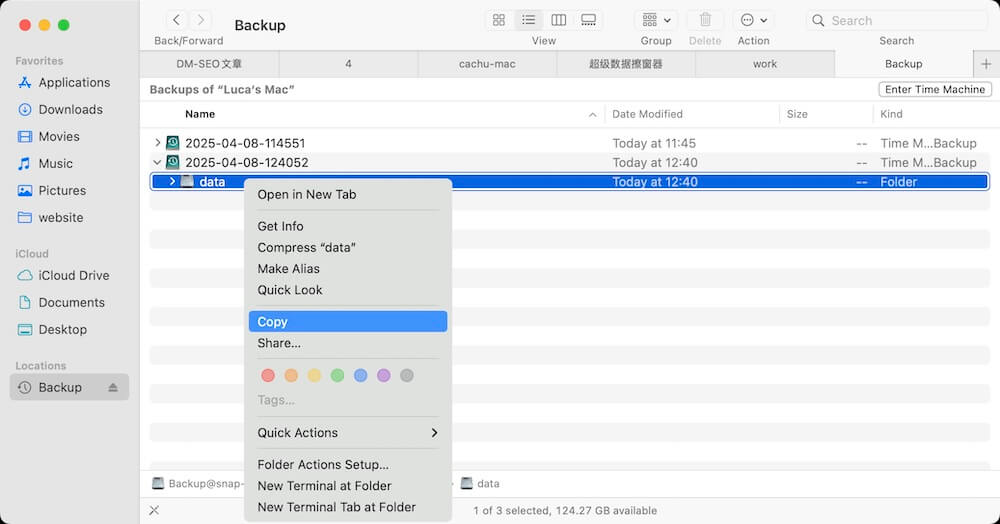This screenshot has width=1000, height=524.
Task: Select the Backup tab
Action: click(904, 64)
